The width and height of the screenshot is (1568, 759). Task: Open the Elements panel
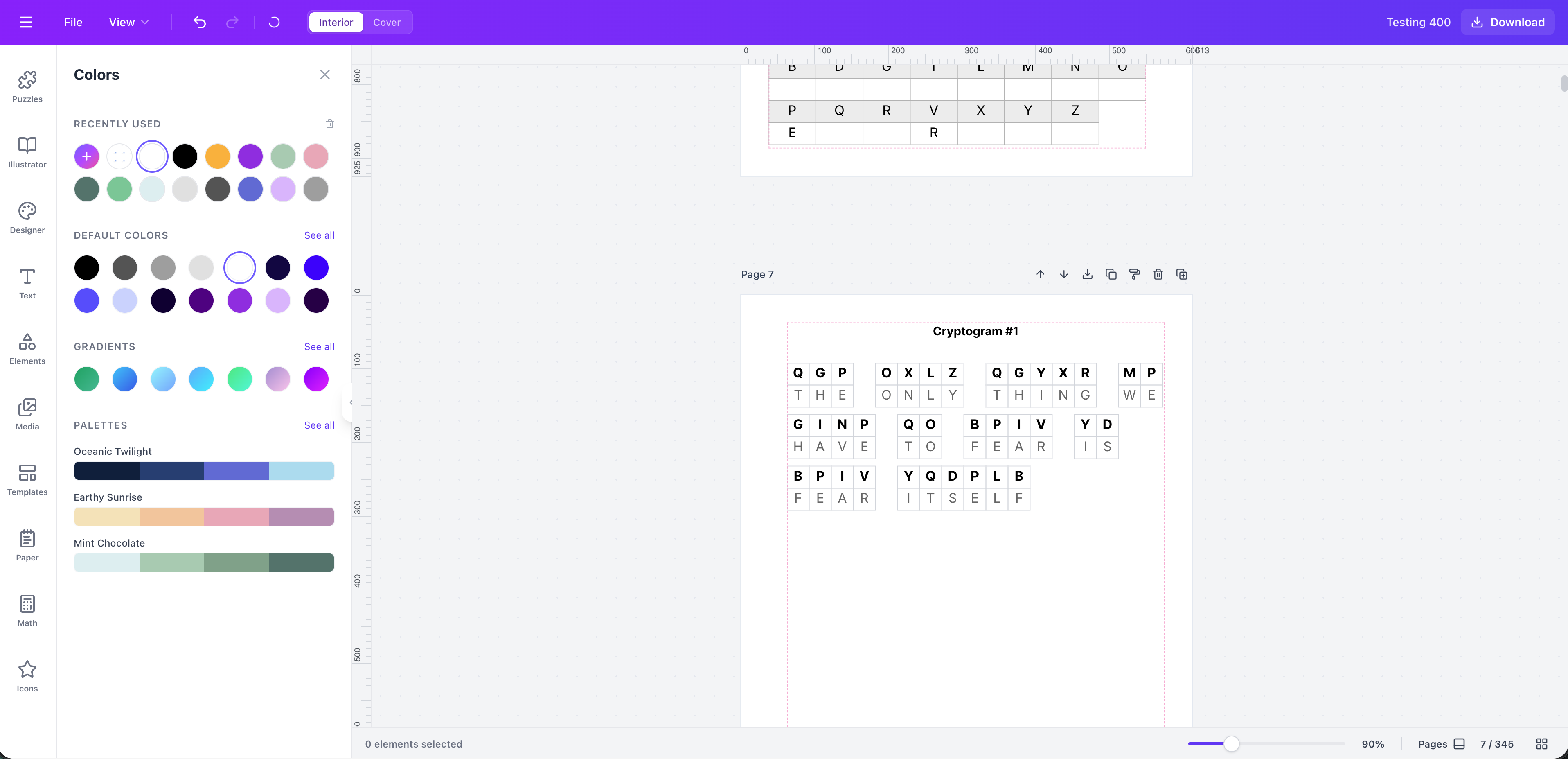coord(27,349)
